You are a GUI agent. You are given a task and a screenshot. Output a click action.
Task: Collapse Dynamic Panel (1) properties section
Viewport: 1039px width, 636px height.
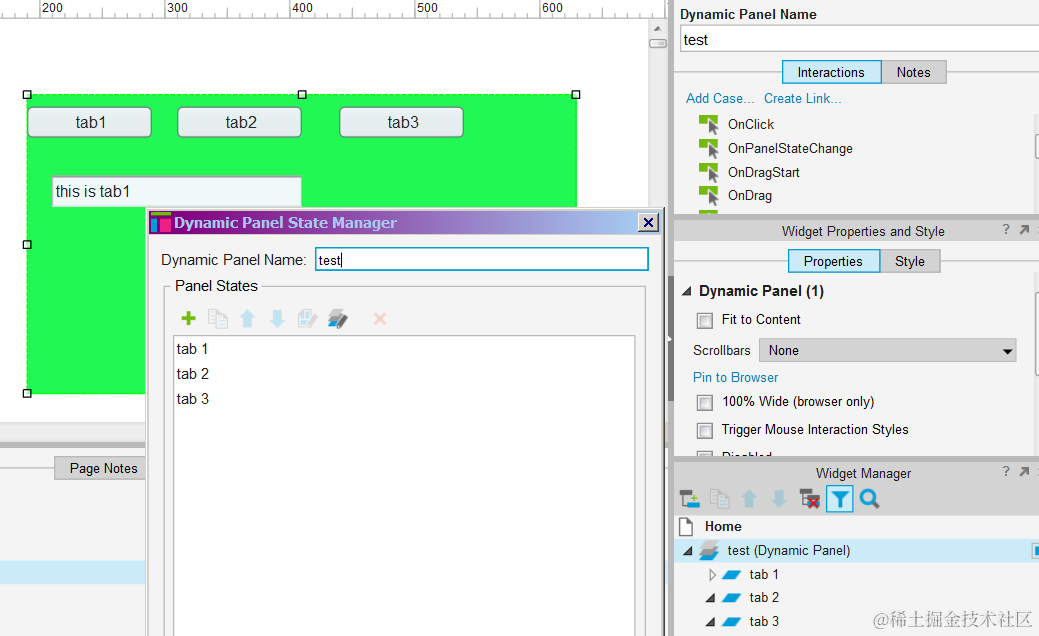click(x=686, y=291)
